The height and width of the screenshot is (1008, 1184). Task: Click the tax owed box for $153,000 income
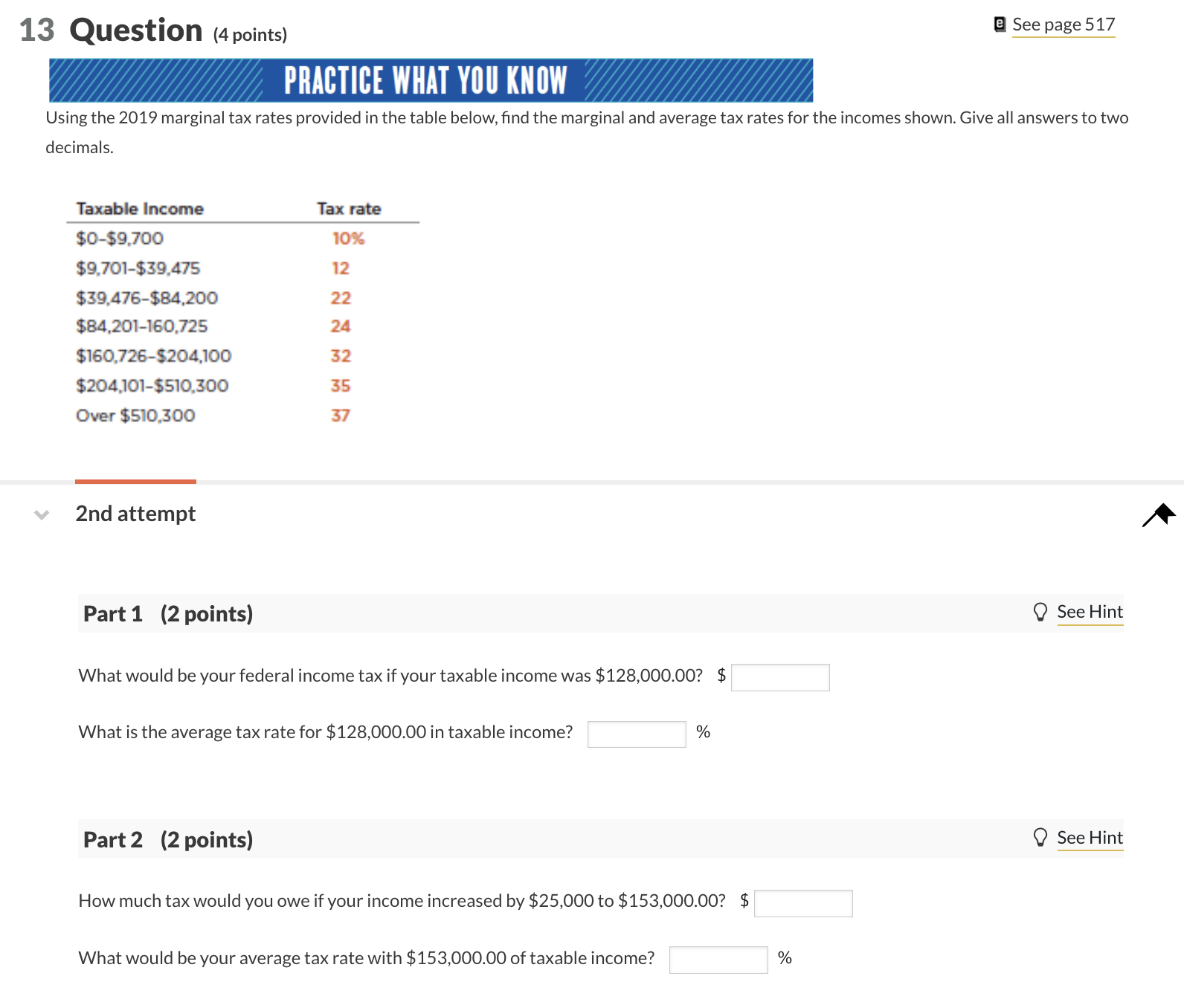(803, 902)
